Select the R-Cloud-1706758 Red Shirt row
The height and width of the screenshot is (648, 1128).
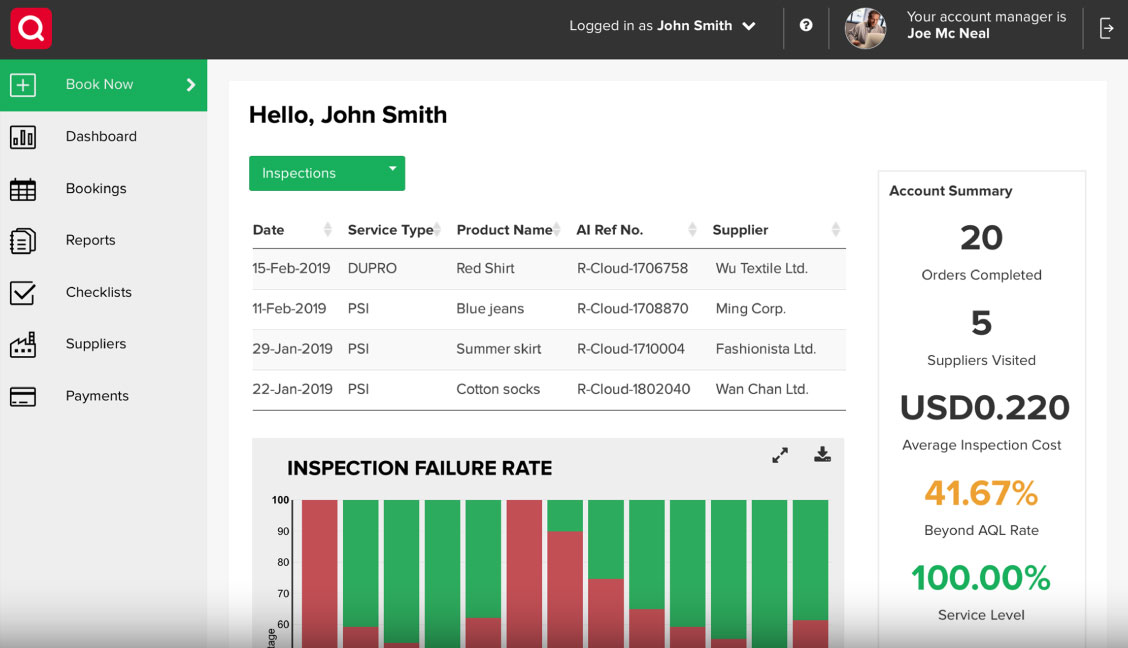[548, 269]
